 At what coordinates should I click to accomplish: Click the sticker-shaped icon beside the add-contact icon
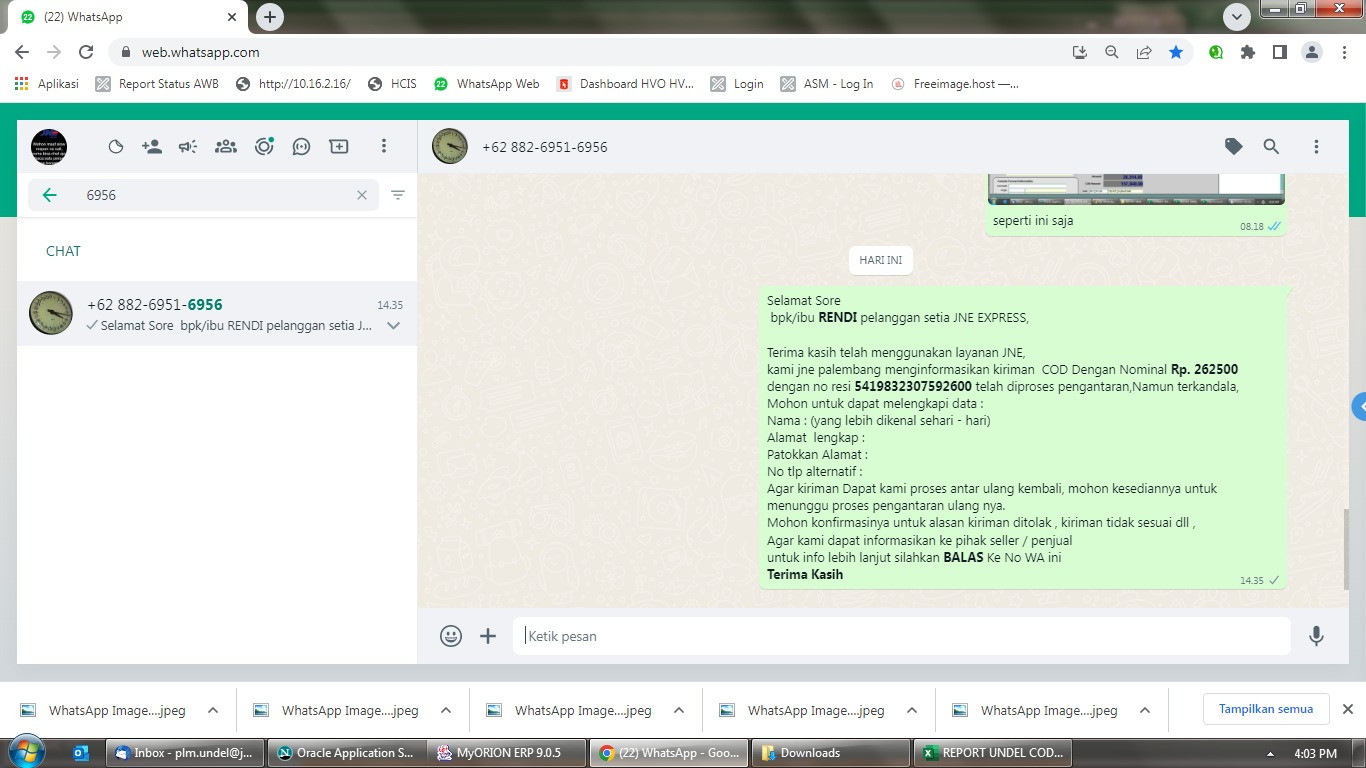[116, 147]
